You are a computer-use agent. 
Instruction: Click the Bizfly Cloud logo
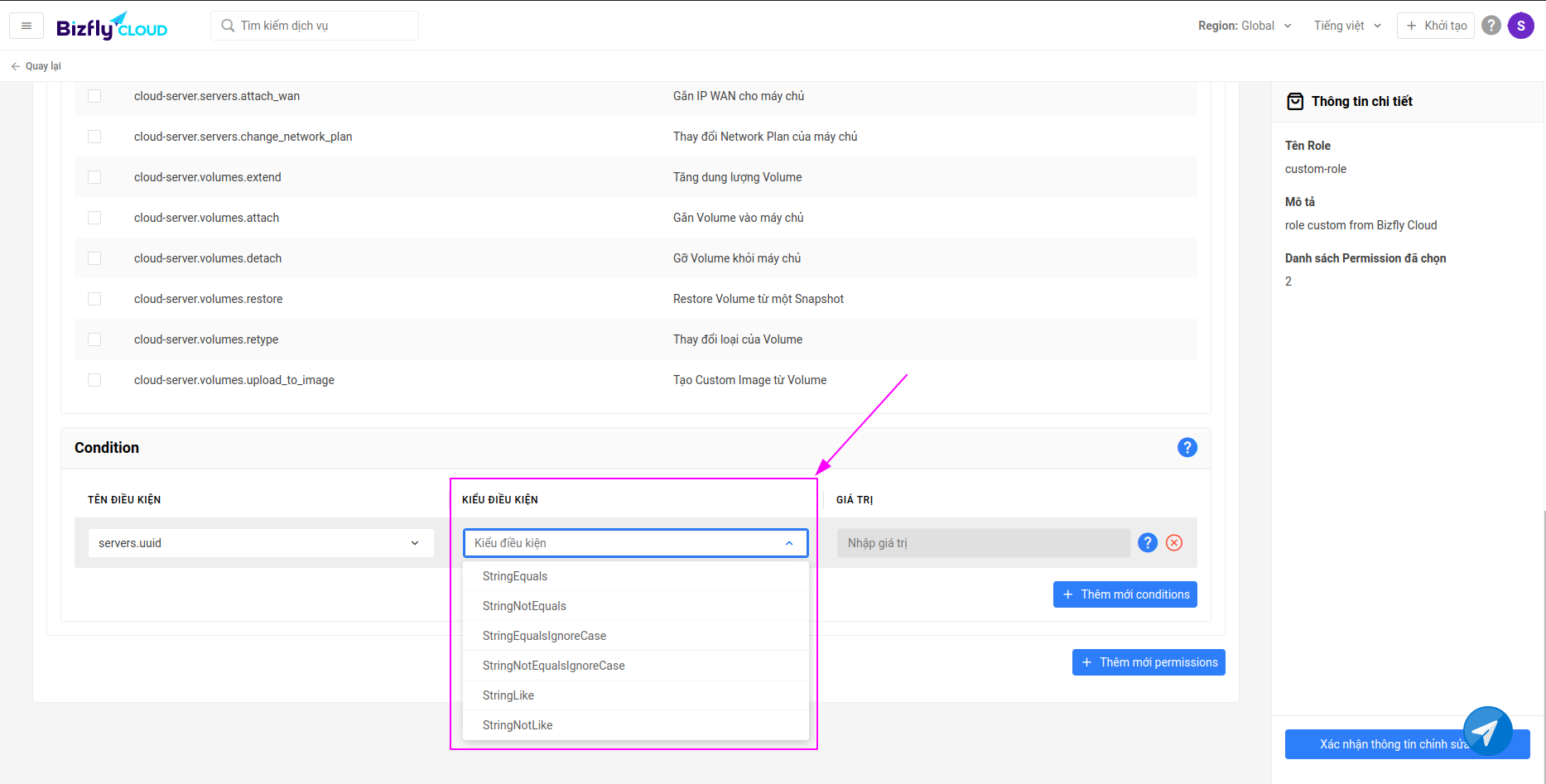point(112,26)
